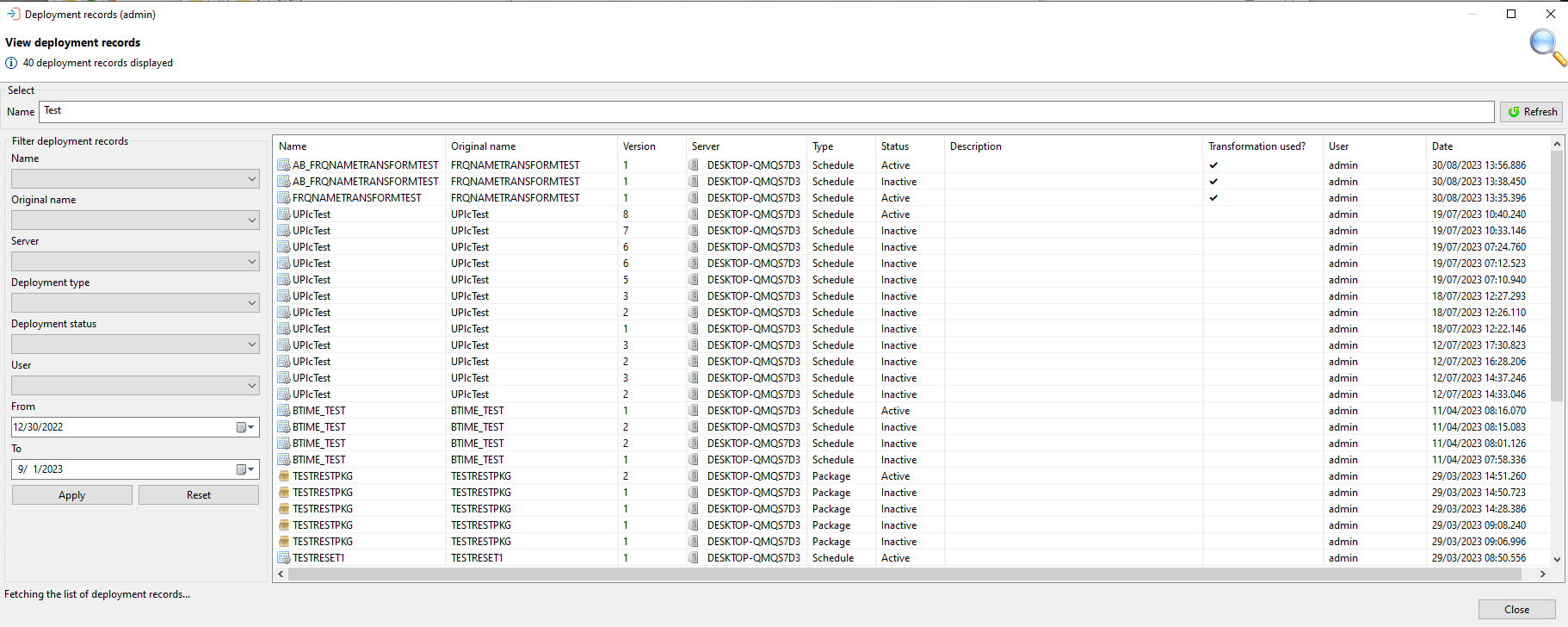Click transformation checkmark in FRQNAMETRANSFORMTEST 13:35 row
This screenshot has height=627, width=1568.
pyautogui.click(x=1213, y=198)
